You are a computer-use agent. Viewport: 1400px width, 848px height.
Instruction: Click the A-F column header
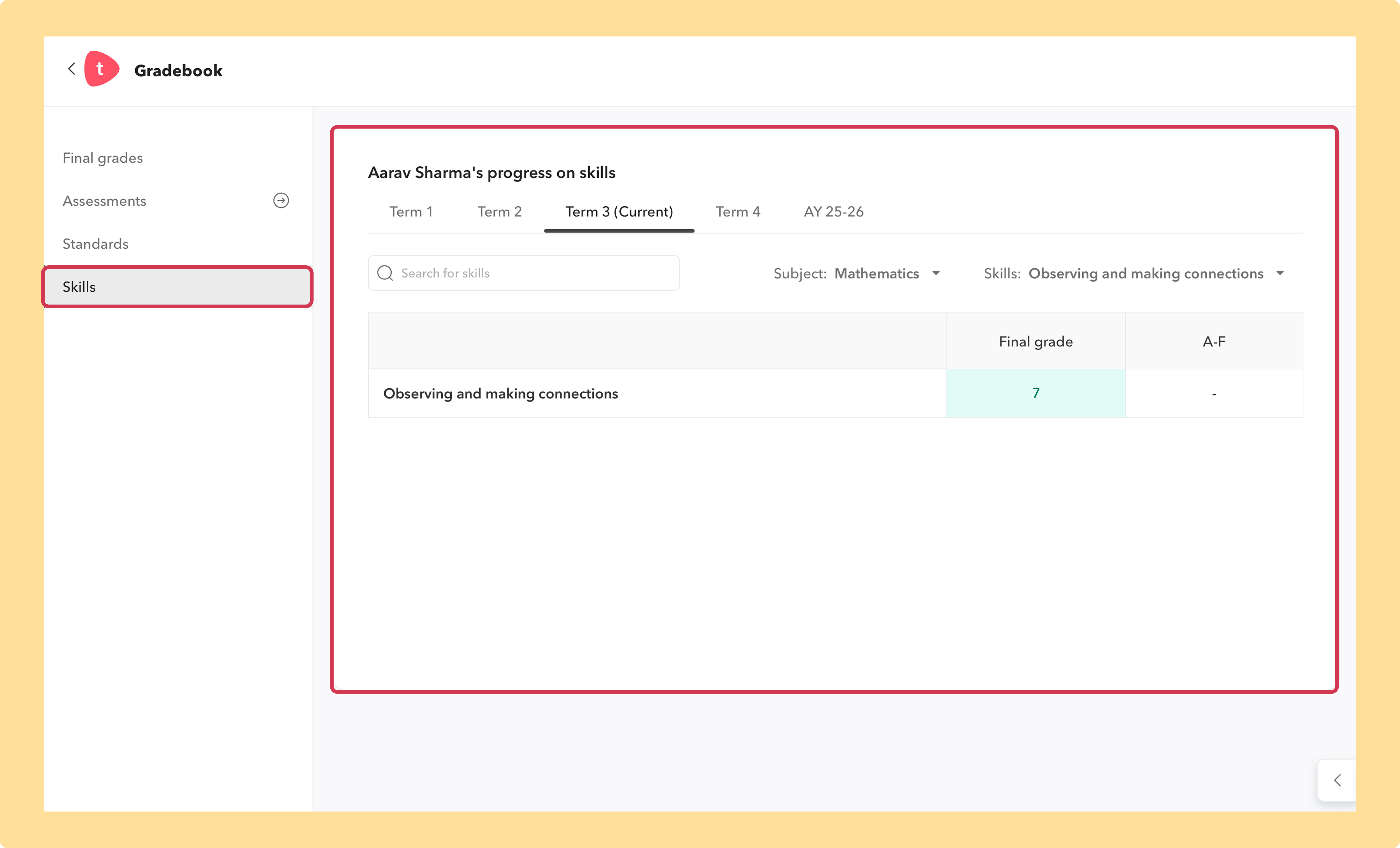pos(1214,341)
